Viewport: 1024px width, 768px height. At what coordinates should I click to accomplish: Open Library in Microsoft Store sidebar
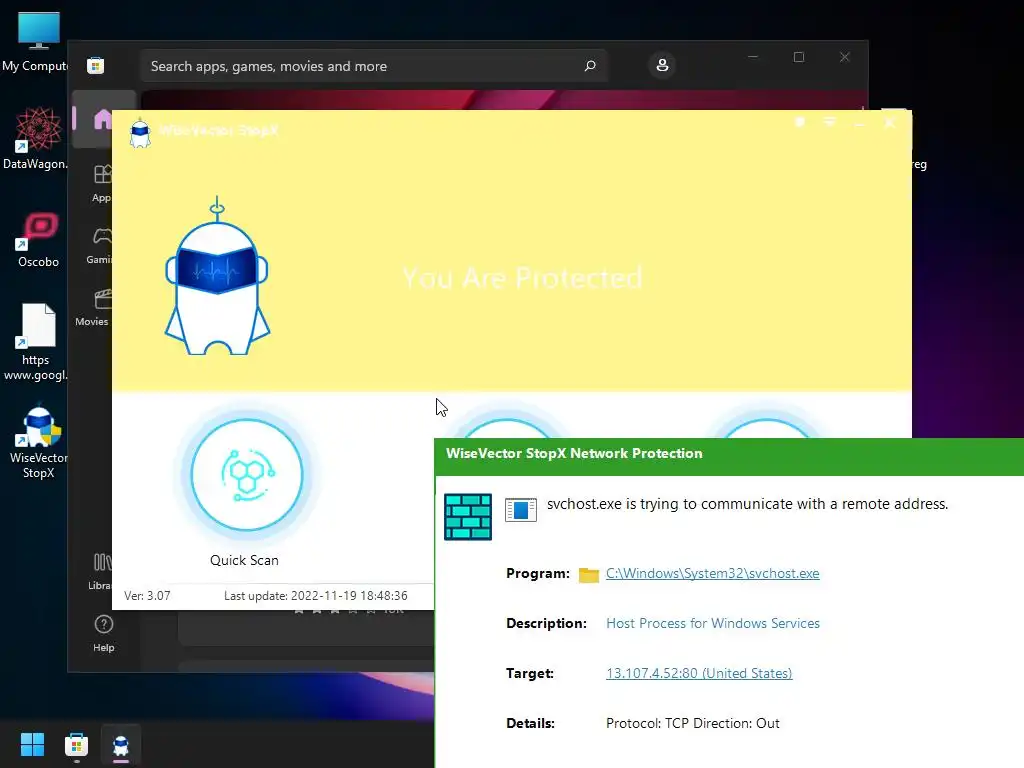pos(101,571)
